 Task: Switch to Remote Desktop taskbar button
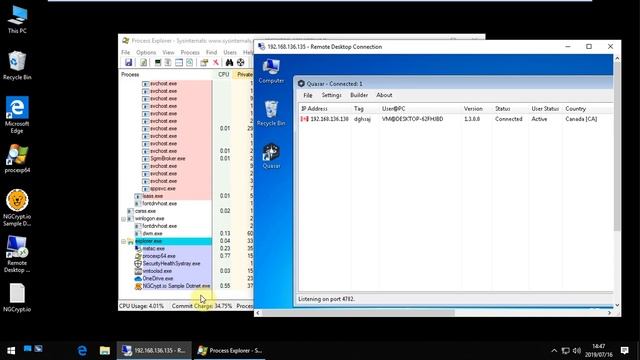point(154,351)
